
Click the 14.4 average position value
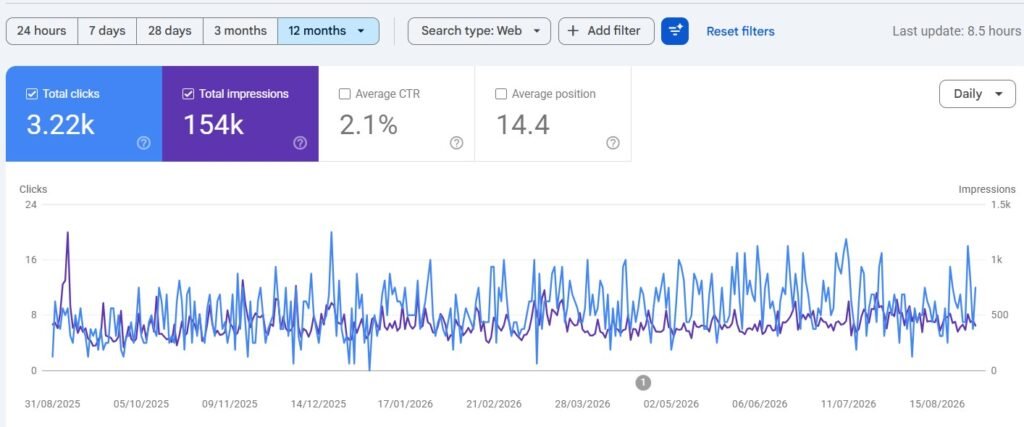click(523, 124)
